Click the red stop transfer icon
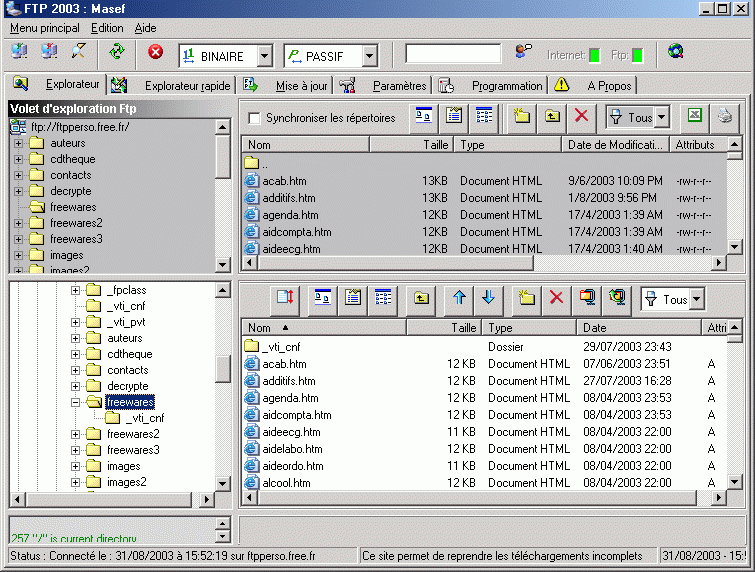The height and width of the screenshot is (572, 755). 155,52
